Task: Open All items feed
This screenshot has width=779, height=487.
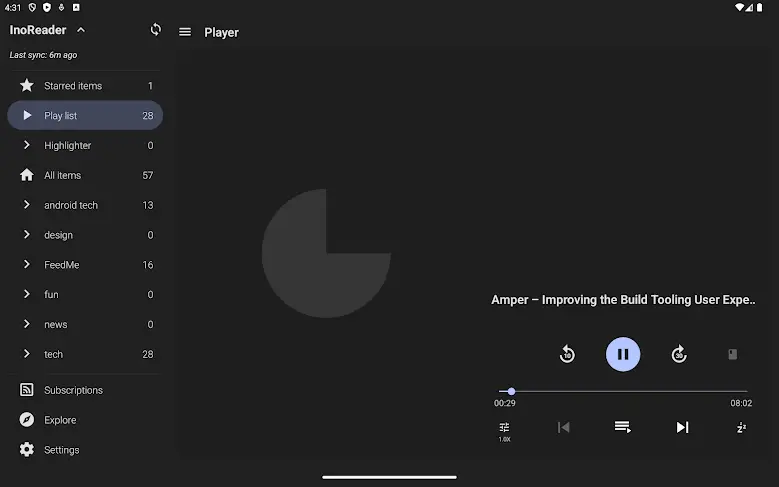Action: 85,175
